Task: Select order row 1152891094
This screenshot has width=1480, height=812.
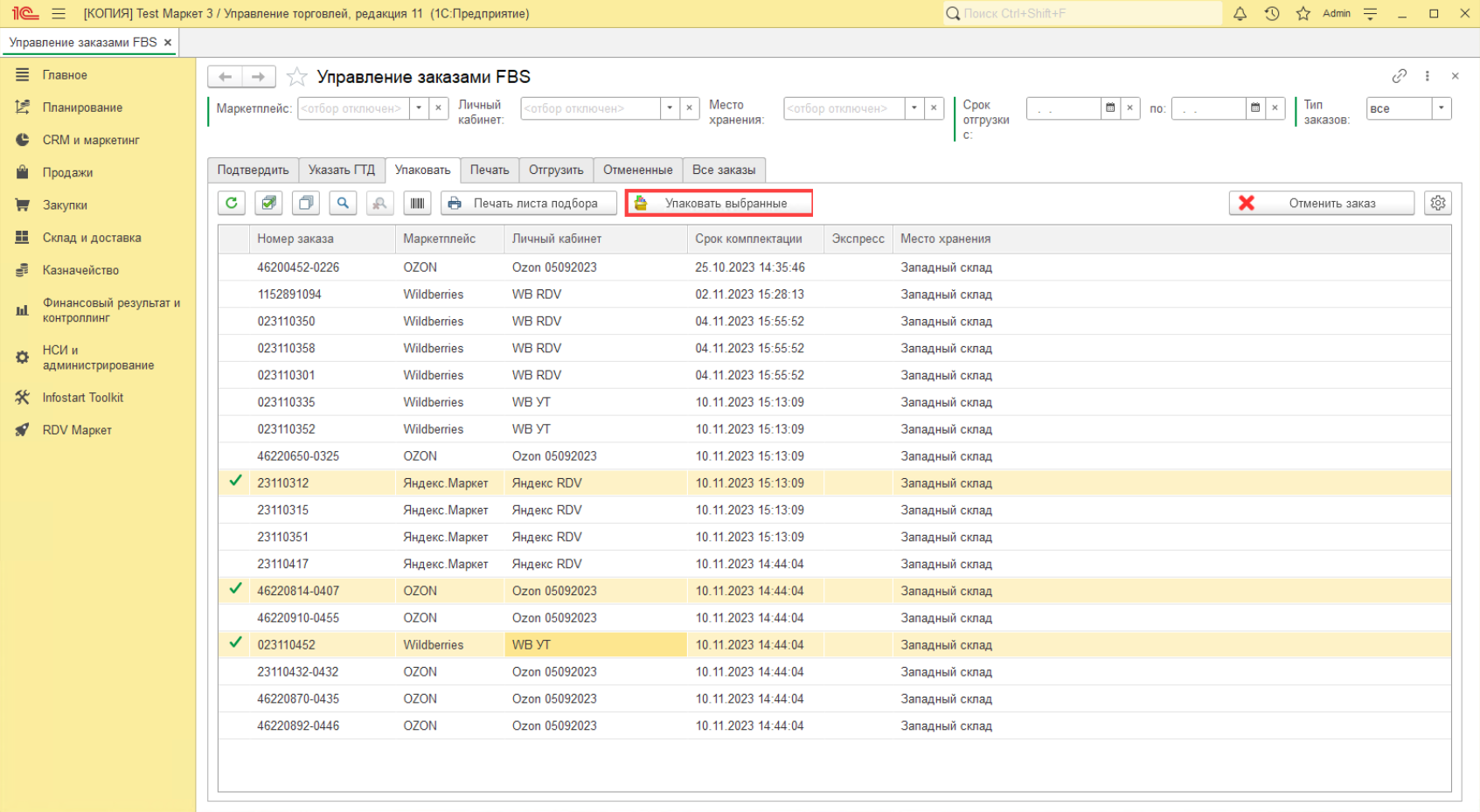Action: click(835, 295)
